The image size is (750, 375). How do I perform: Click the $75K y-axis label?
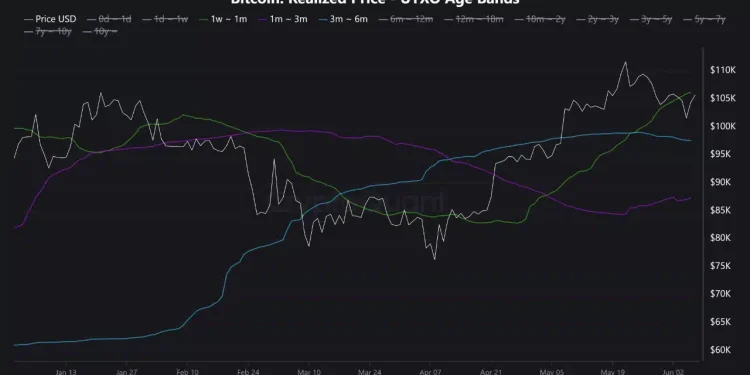coord(721,265)
